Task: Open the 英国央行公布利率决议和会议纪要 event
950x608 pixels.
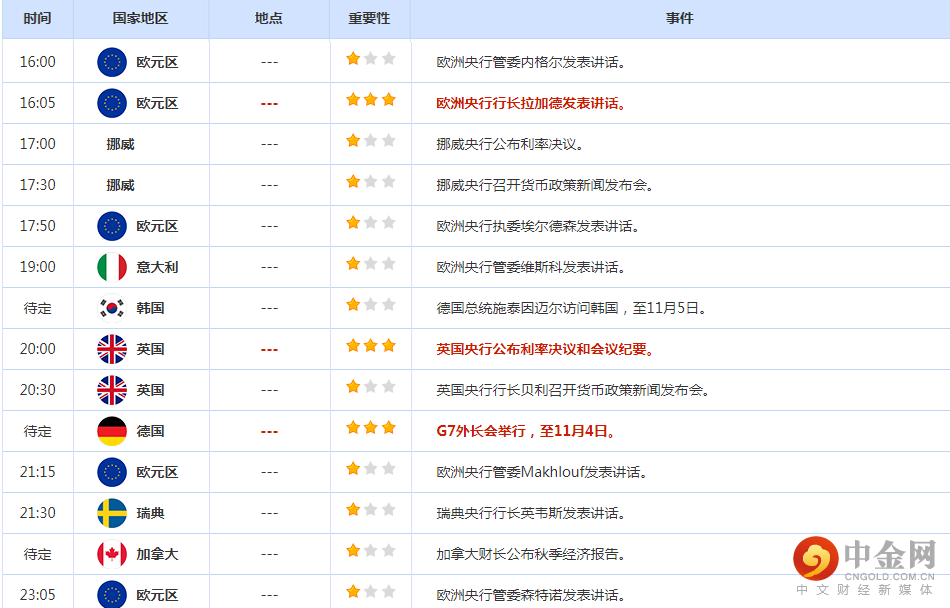Action: coord(545,349)
